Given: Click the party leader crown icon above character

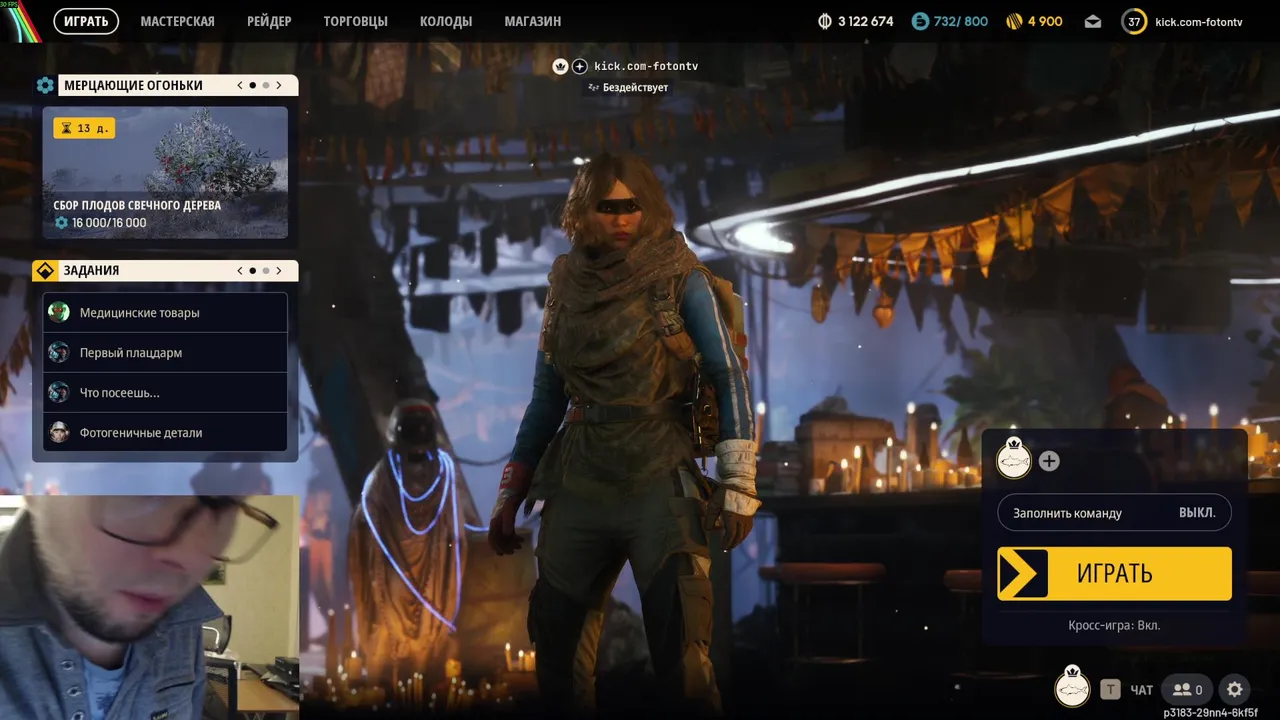Looking at the screenshot, I should point(560,66).
